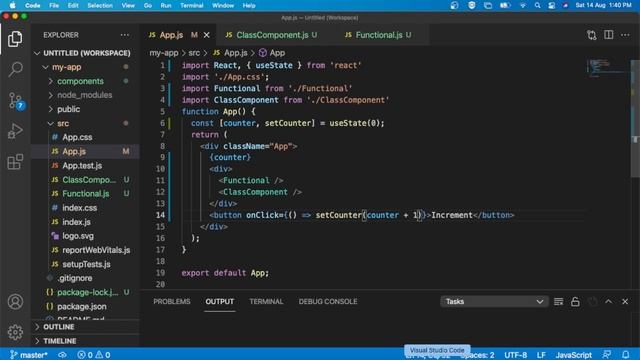Open setupTests.js in explorer
640x360 pixels.
[86, 264]
